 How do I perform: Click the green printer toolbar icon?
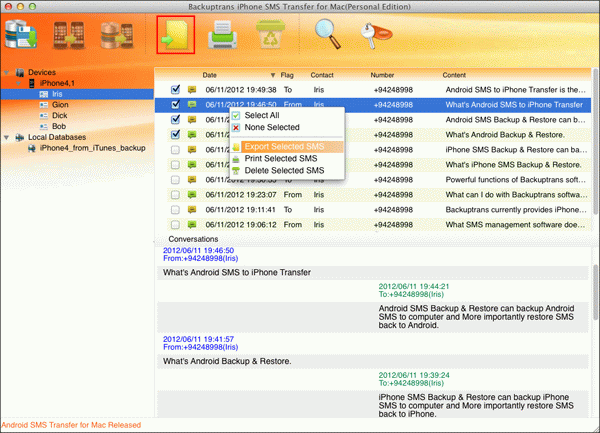click(x=222, y=35)
